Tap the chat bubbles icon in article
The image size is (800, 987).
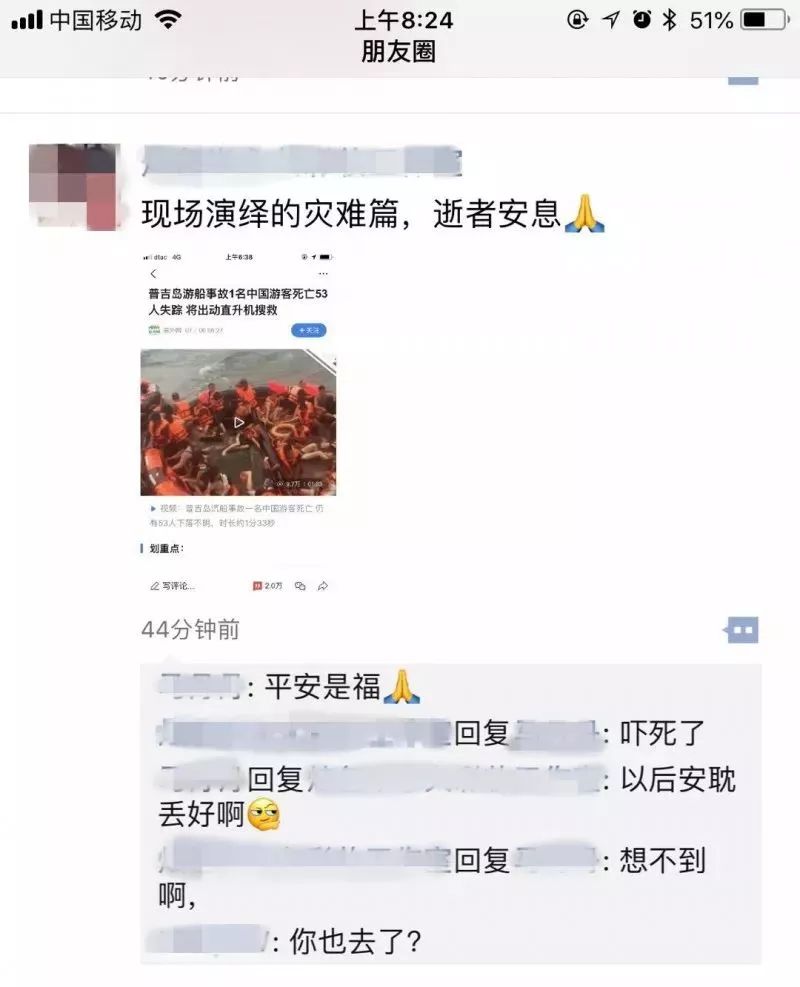tap(300, 586)
